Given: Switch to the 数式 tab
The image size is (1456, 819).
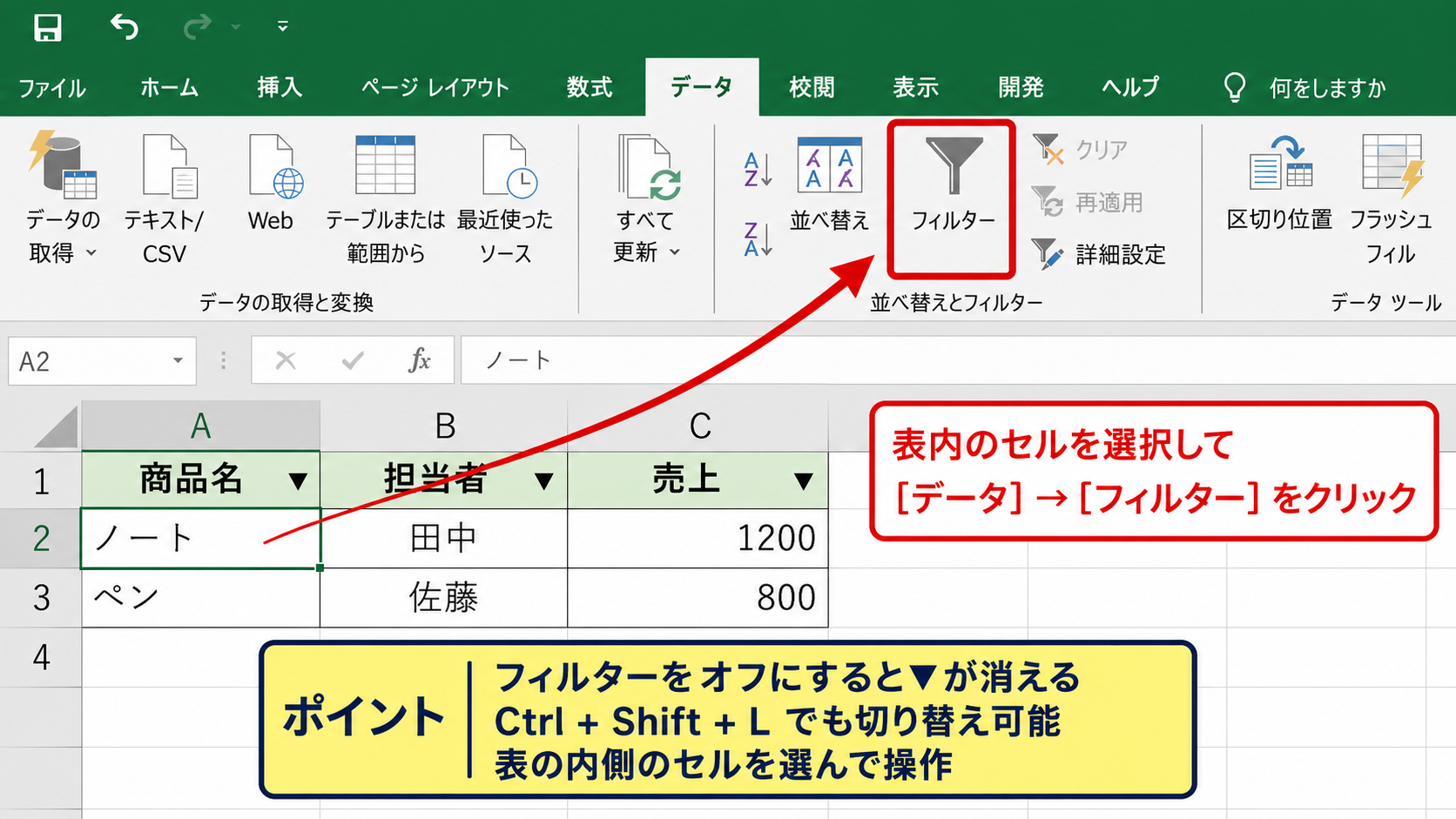Looking at the screenshot, I should pyautogui.click(x=590, y=88).
